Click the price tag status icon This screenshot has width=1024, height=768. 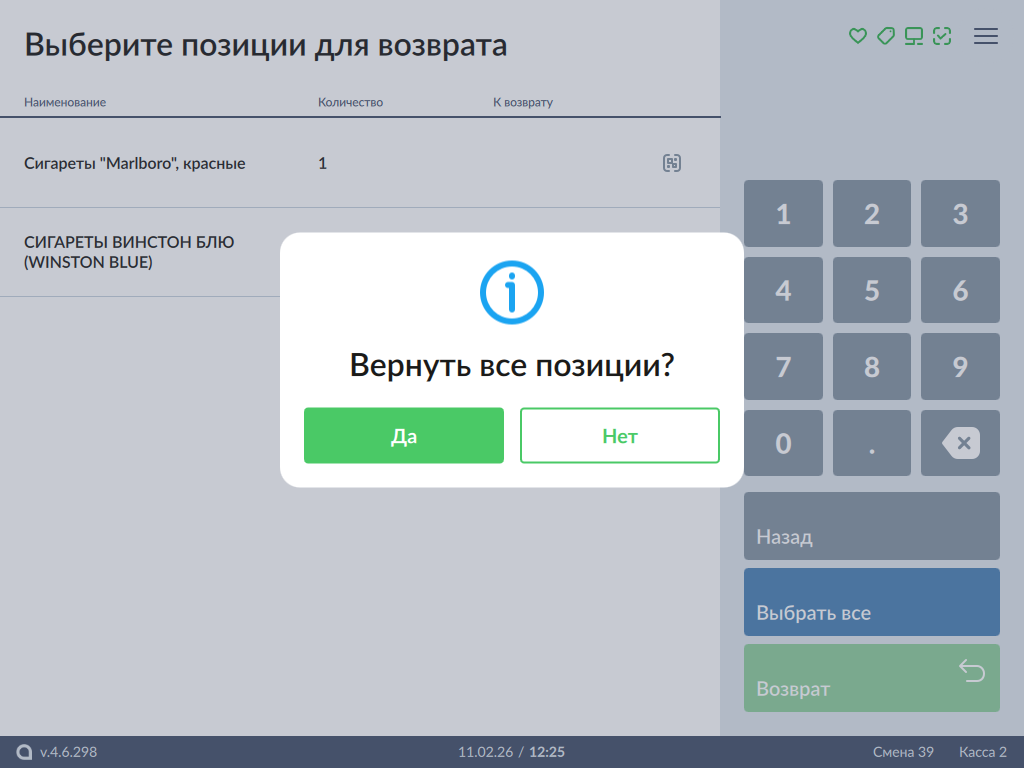(x=885, y=36)
